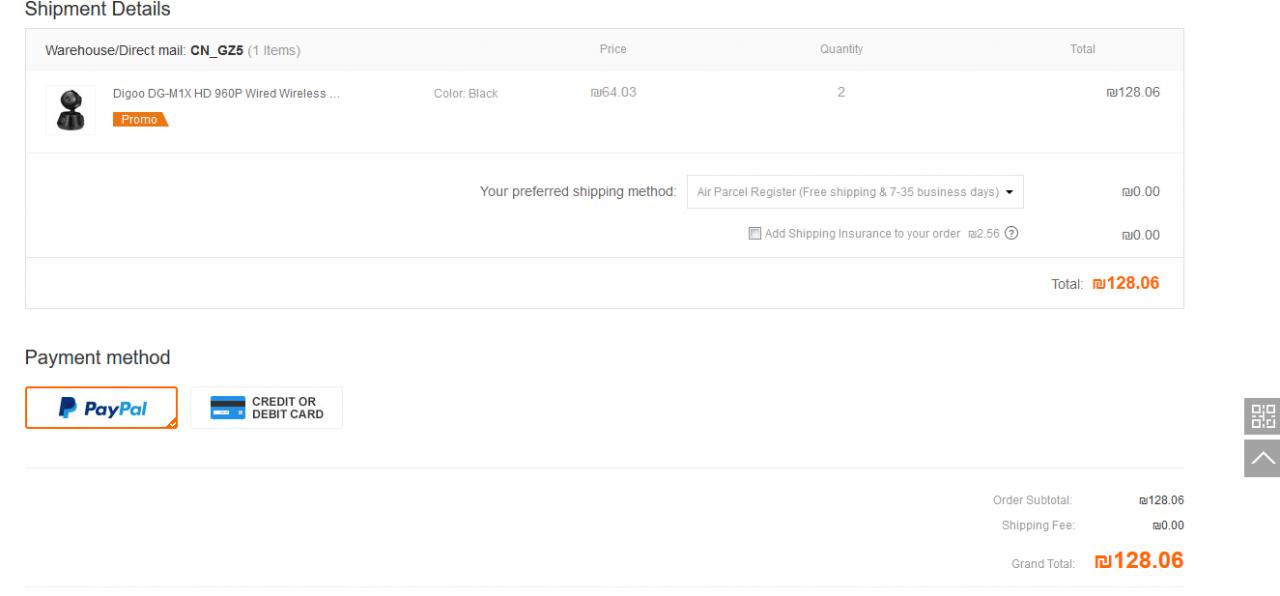Click the item quantity value 2
Viewport: 1280px width, 596px height.
[x=841, y=92]
